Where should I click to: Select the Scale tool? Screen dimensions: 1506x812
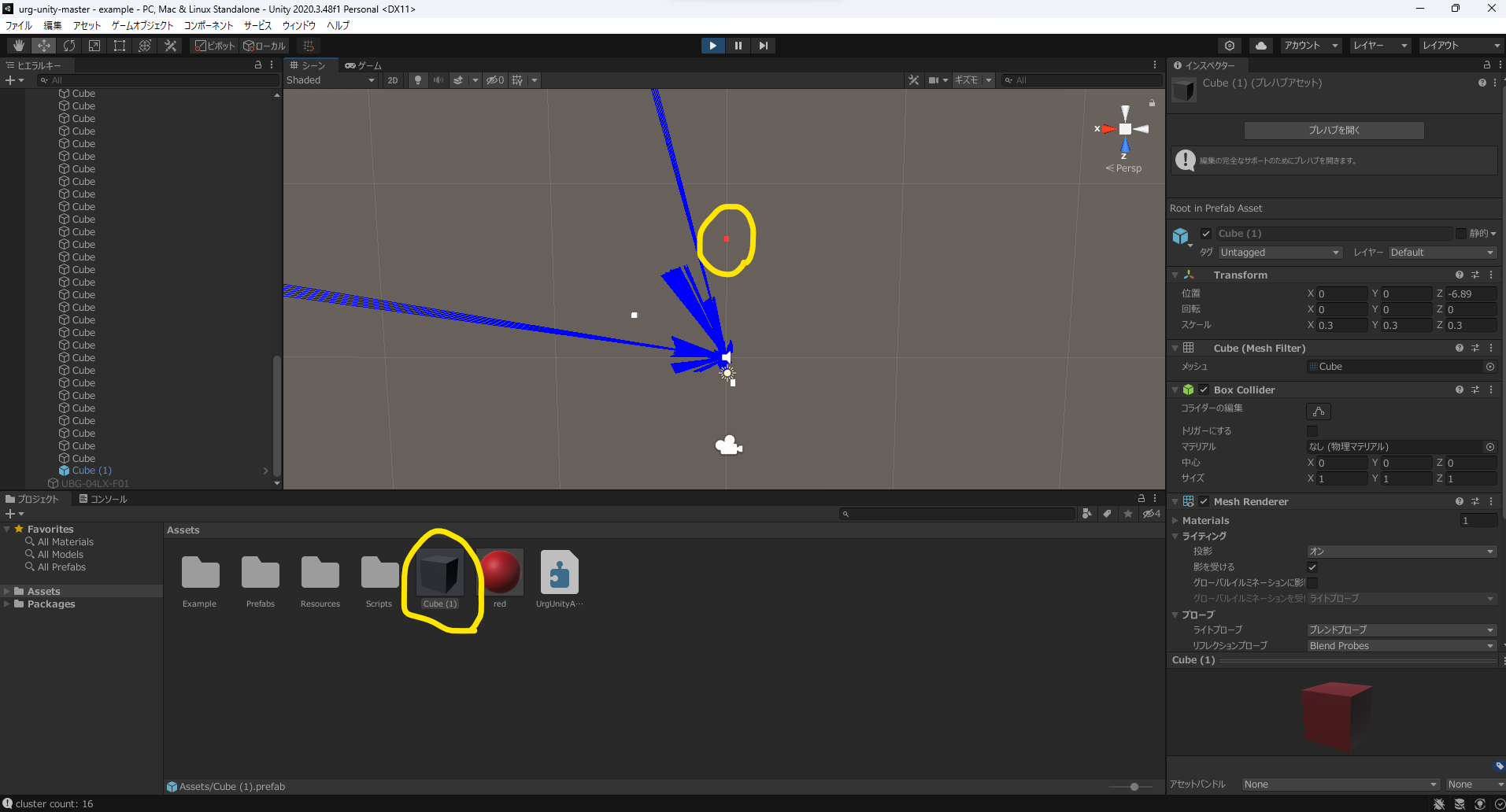(x=94, y=45)
